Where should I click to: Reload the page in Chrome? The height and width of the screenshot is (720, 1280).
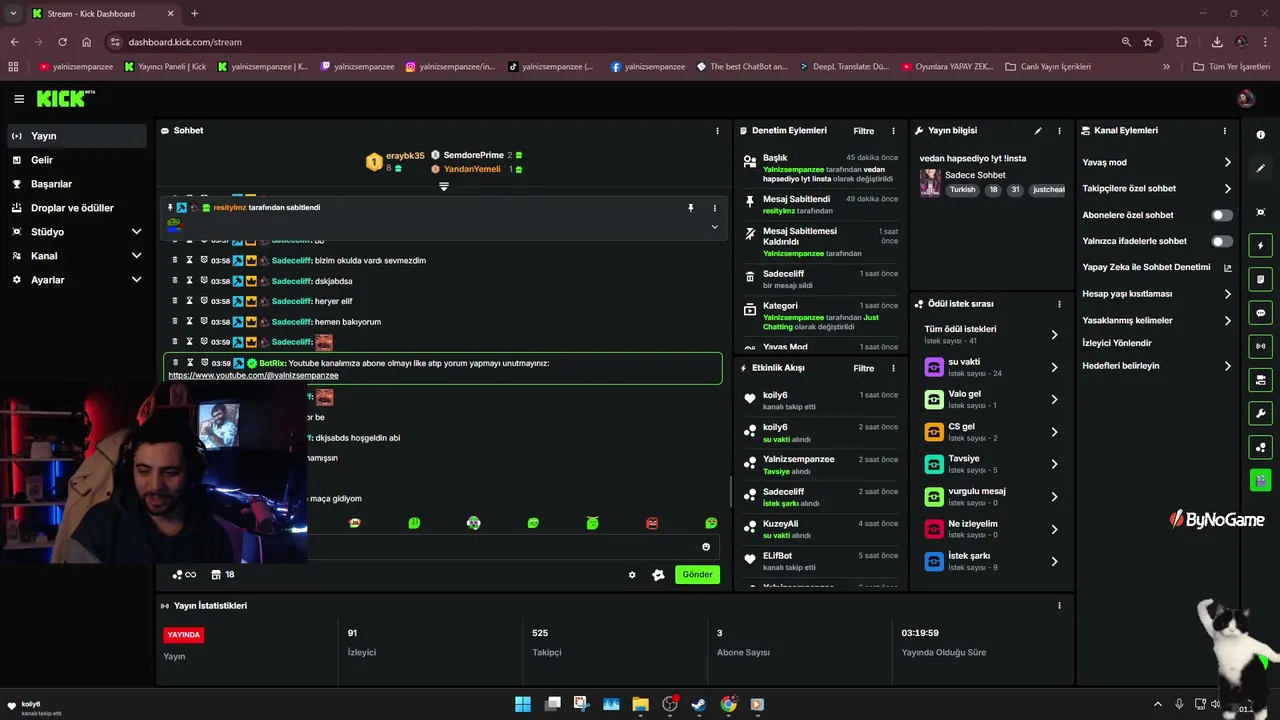tap(62, 42)
